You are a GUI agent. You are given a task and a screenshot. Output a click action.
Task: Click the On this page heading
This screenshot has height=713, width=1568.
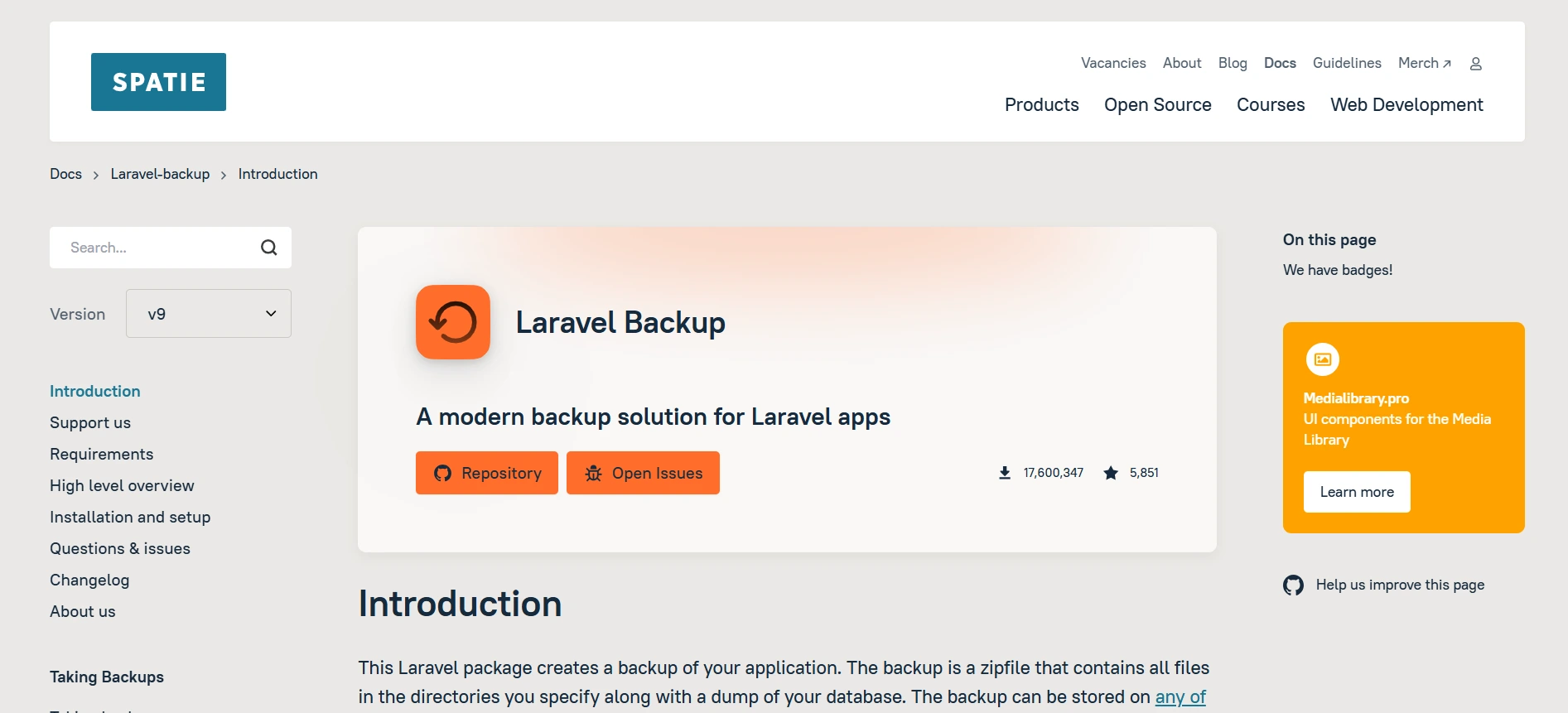1329,239
